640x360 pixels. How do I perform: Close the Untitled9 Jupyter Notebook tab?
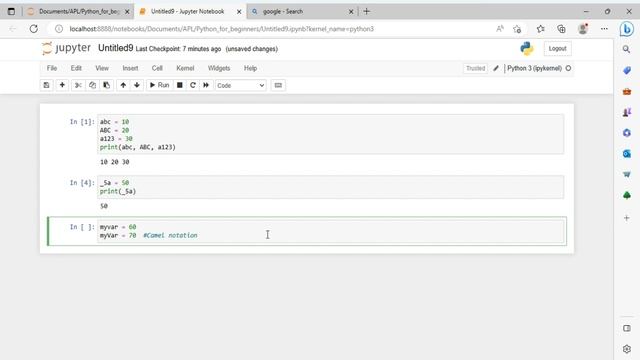point(239,12)
